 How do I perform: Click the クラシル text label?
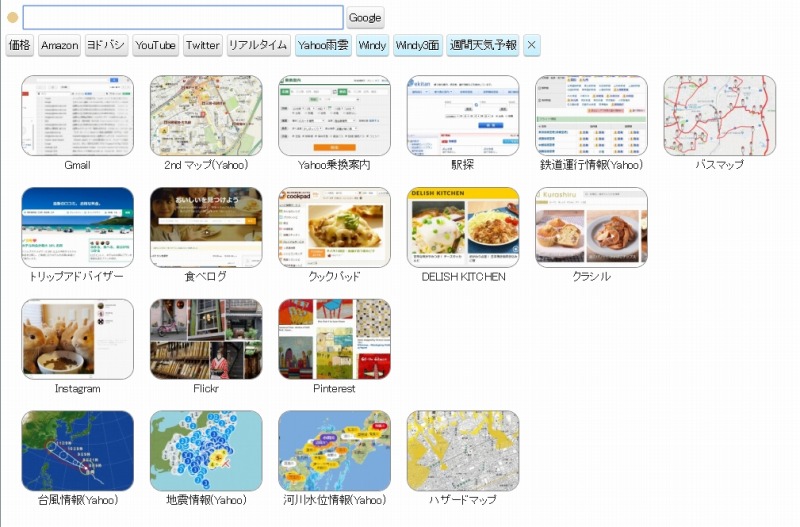[x=591, y=277]
